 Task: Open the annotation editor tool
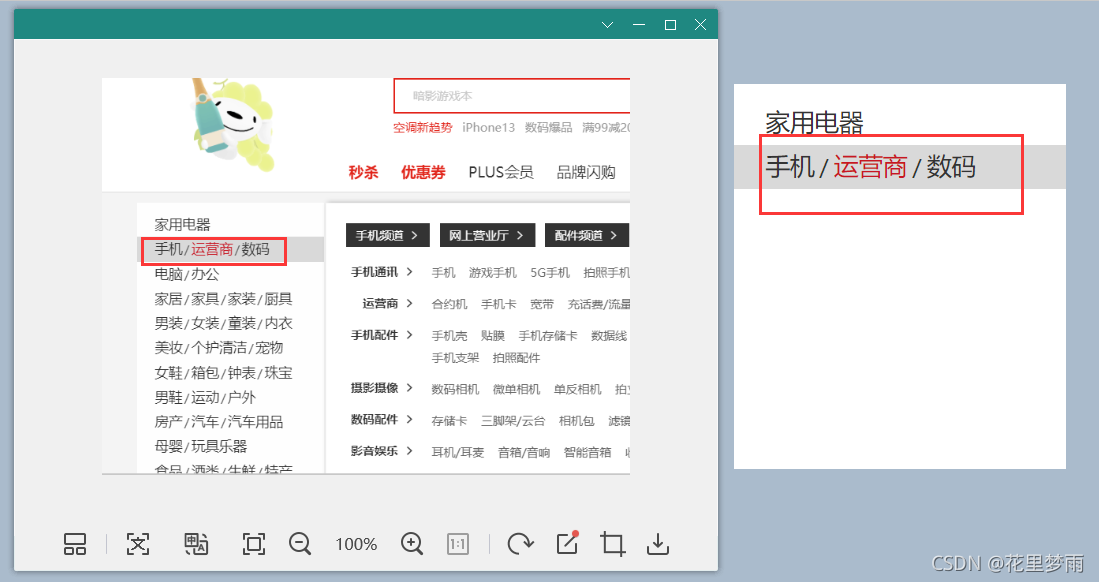[566, 543]
